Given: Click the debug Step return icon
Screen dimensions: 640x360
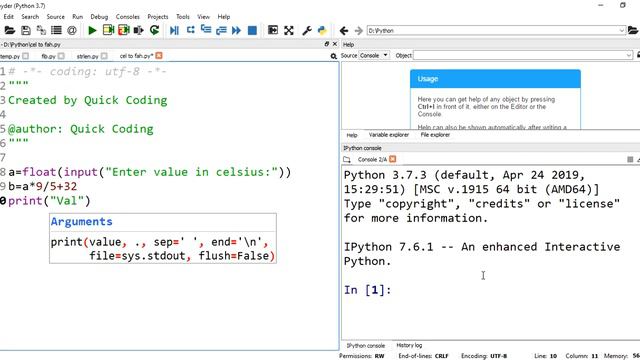Looking at the screenshot, I should point(221,30).
